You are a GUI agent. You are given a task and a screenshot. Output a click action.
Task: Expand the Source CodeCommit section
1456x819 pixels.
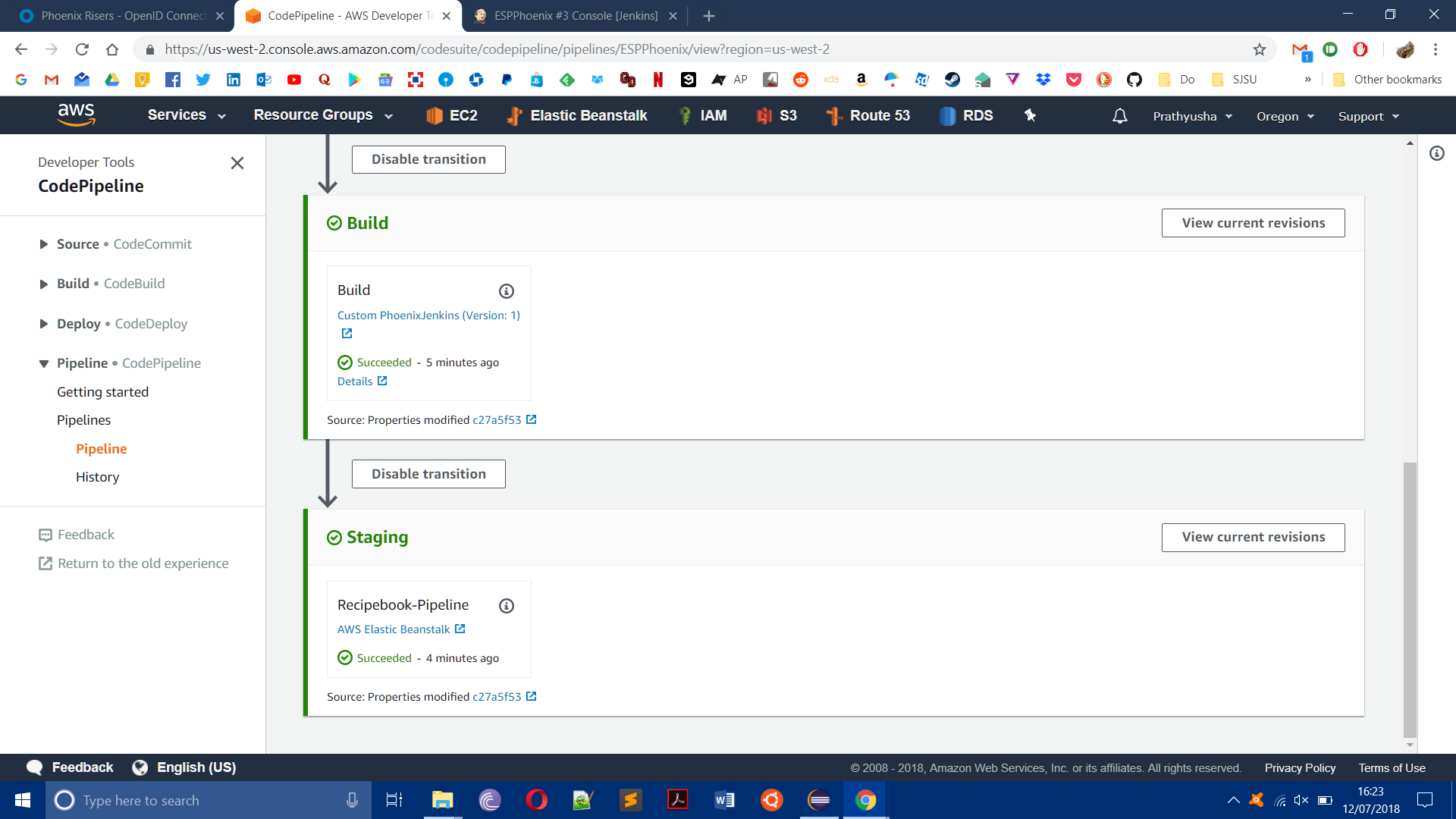(x=44, y=244)
